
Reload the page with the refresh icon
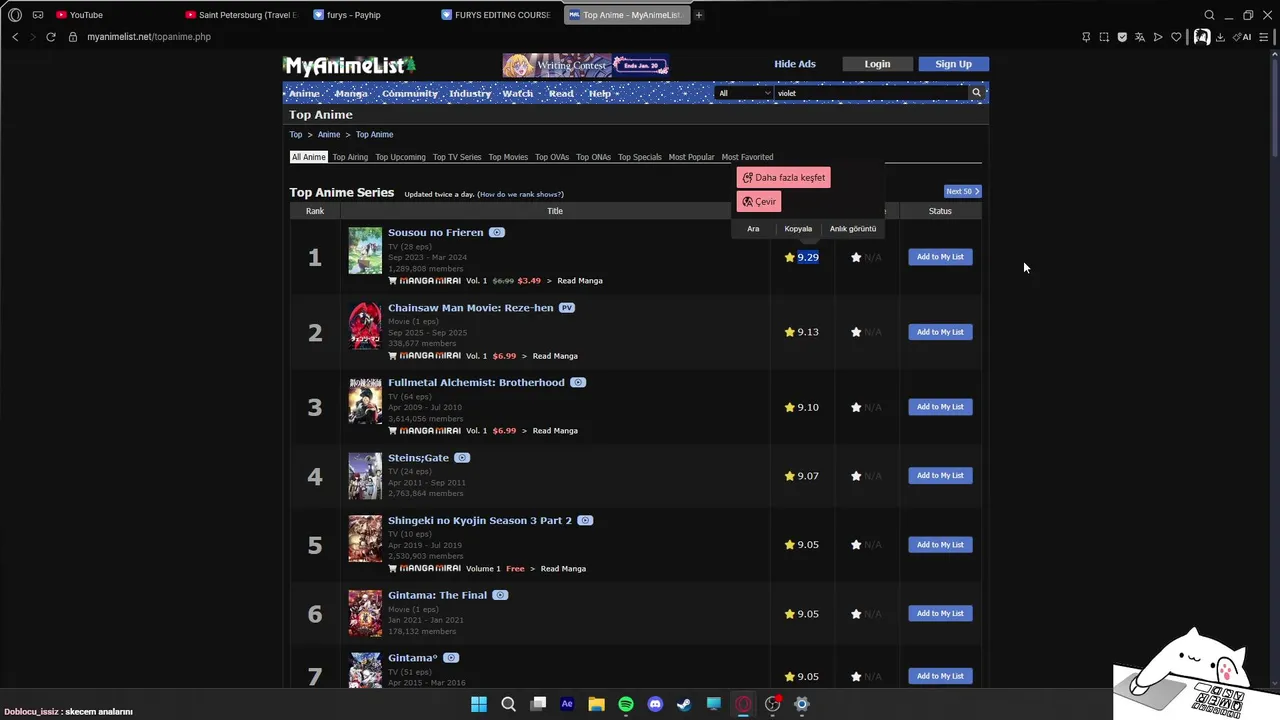[51, 37]
